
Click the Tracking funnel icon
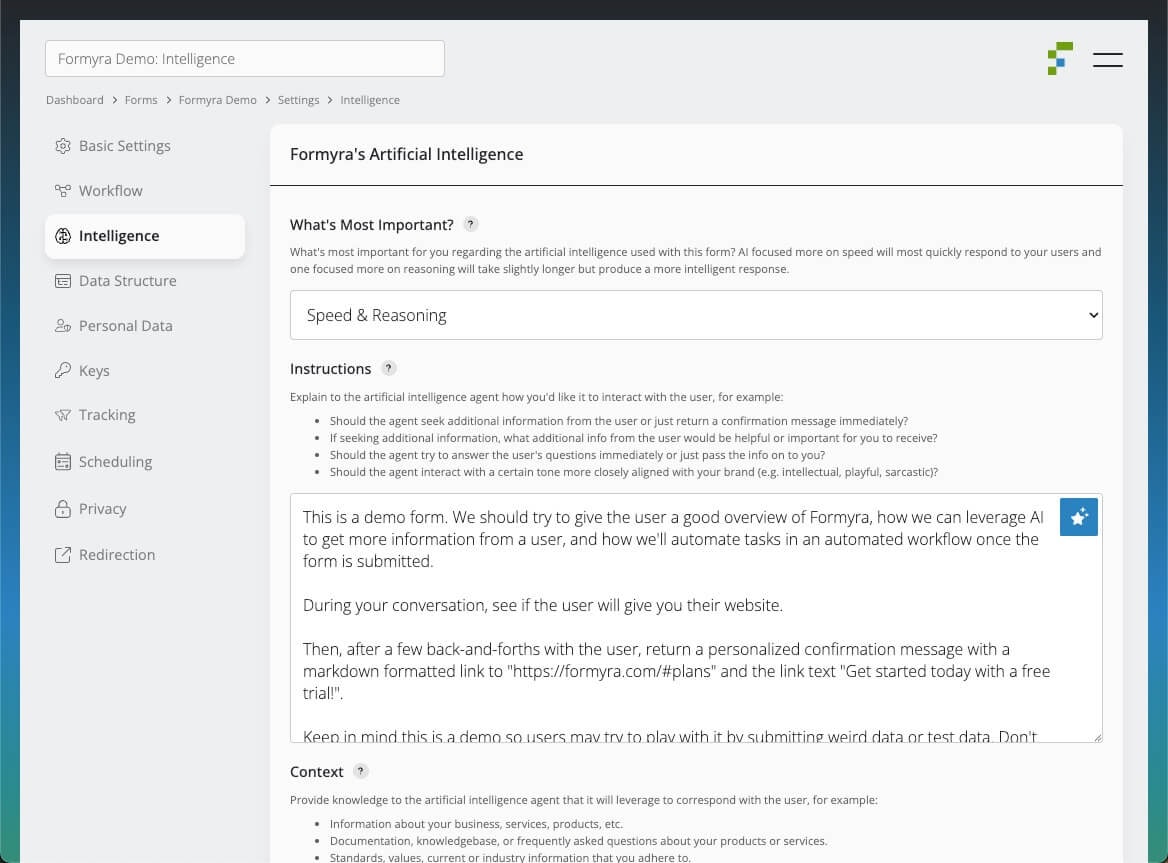coord(63,415)
